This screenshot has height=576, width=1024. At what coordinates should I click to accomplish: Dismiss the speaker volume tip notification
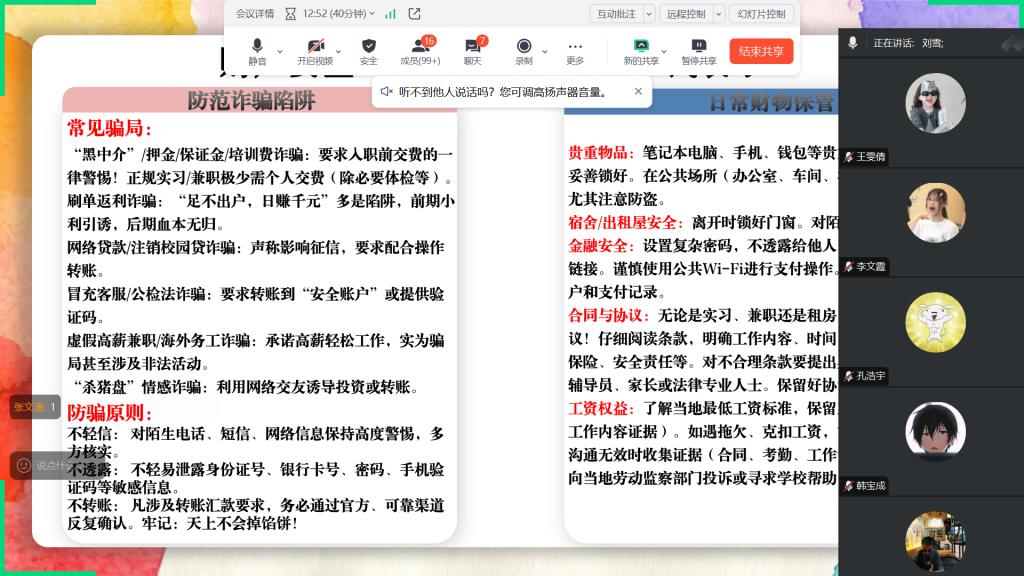[x=638, y=91]
